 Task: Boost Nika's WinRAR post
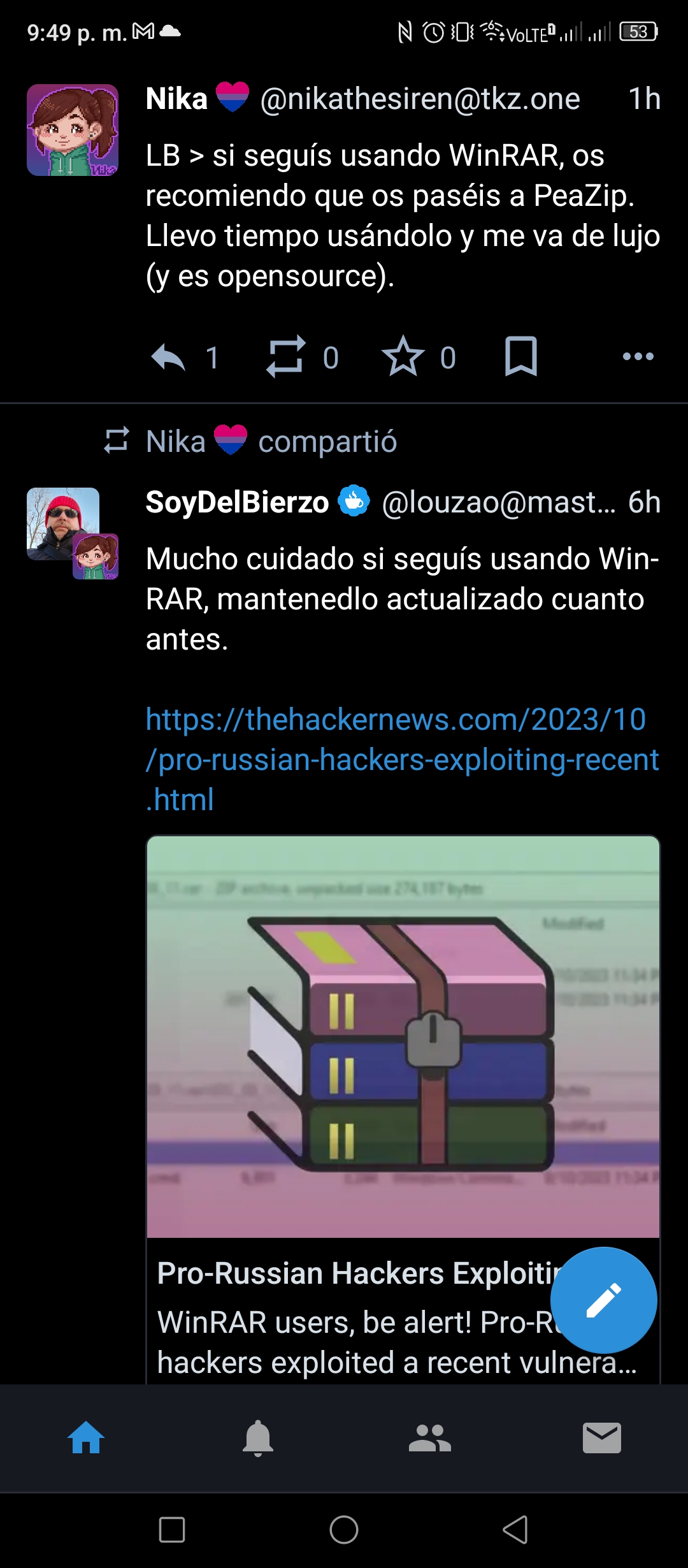coord(285,356)
